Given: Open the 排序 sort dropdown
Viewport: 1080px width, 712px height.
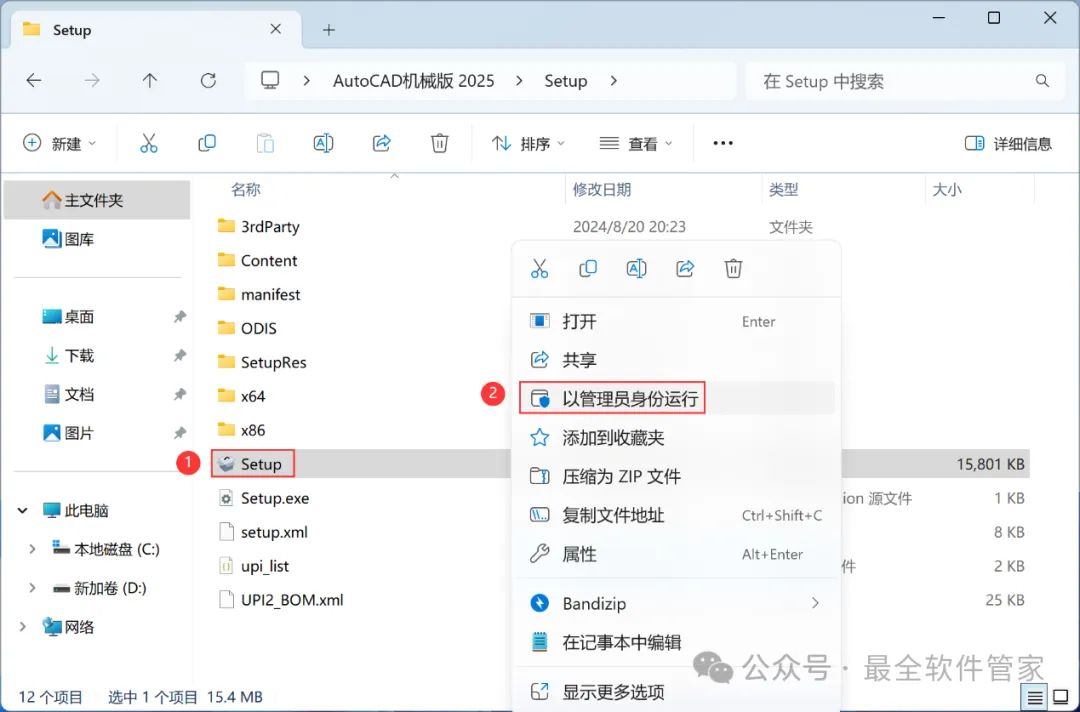Looking at the screenshot, I should point(528,143).
